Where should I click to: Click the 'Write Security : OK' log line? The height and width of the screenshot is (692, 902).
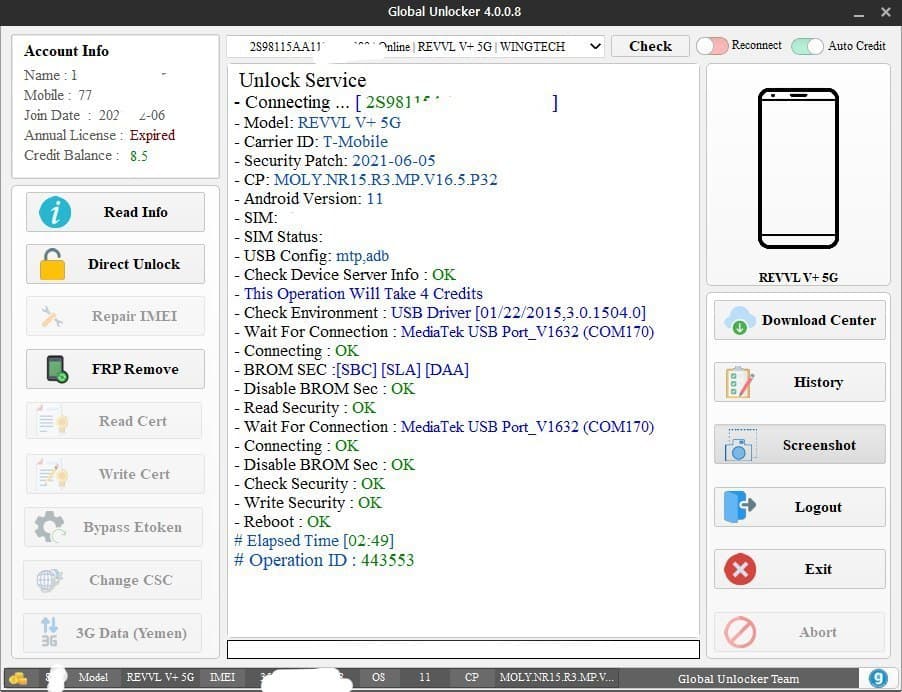coord(308,503)
